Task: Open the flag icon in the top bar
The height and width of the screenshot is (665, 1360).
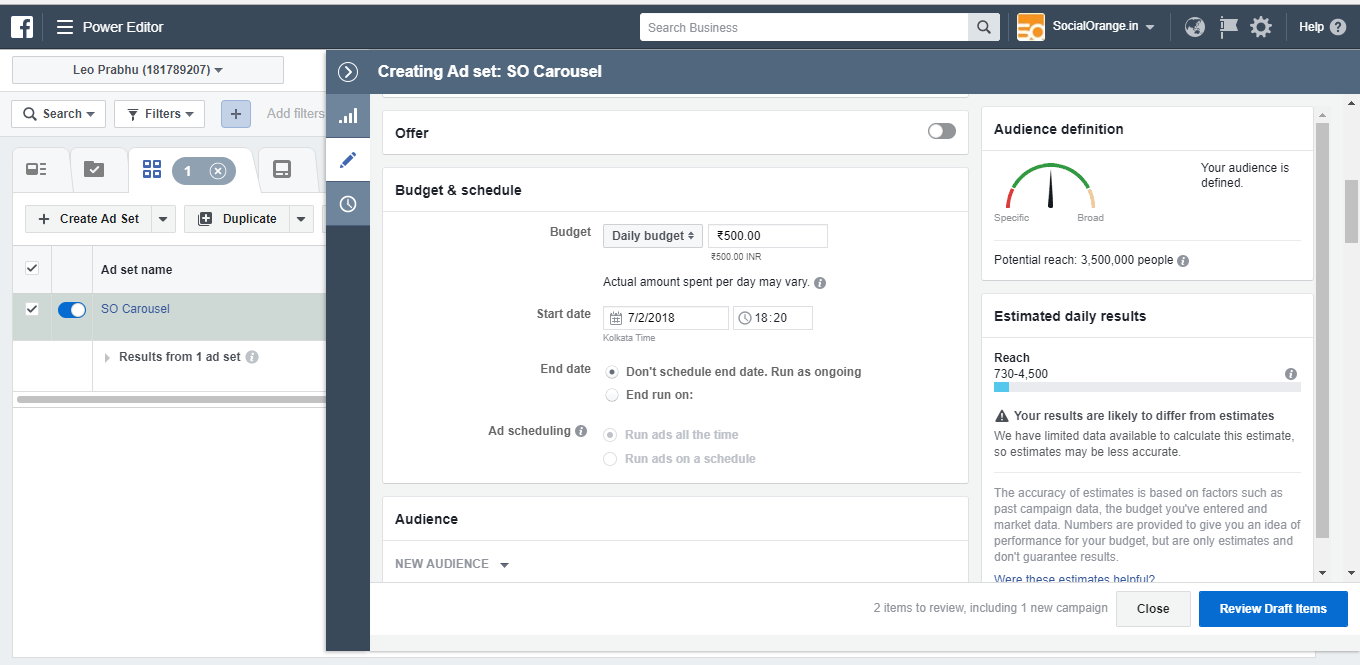Action: (x=1228, y=27)
